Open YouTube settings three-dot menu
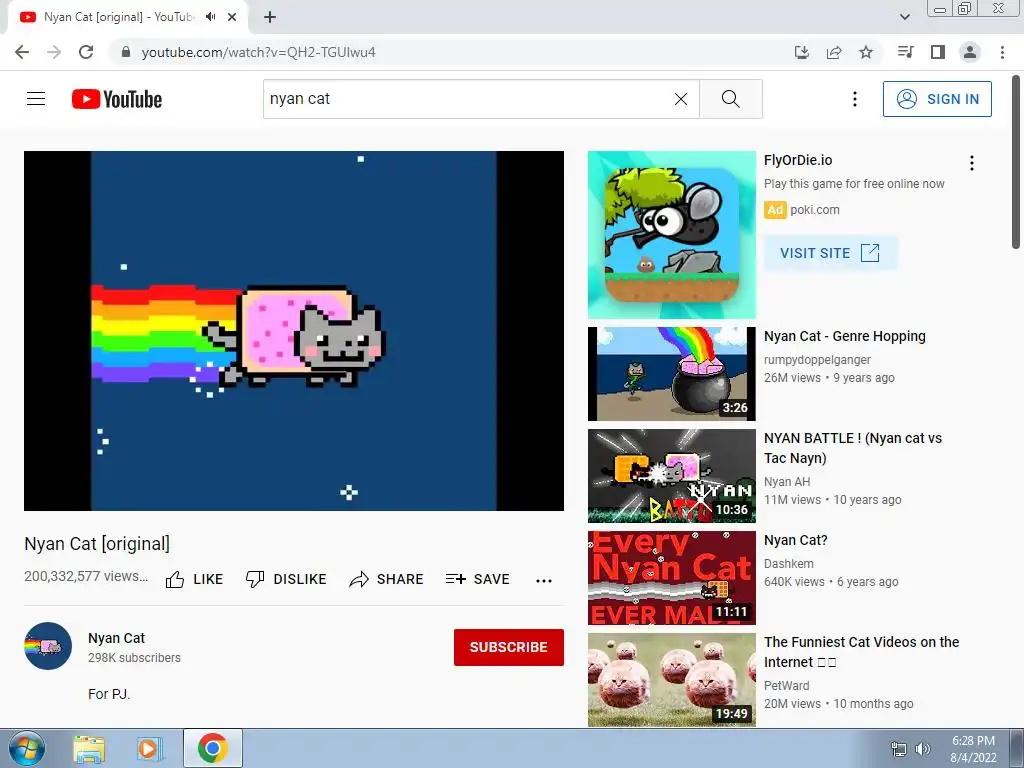 coord(854,99)
